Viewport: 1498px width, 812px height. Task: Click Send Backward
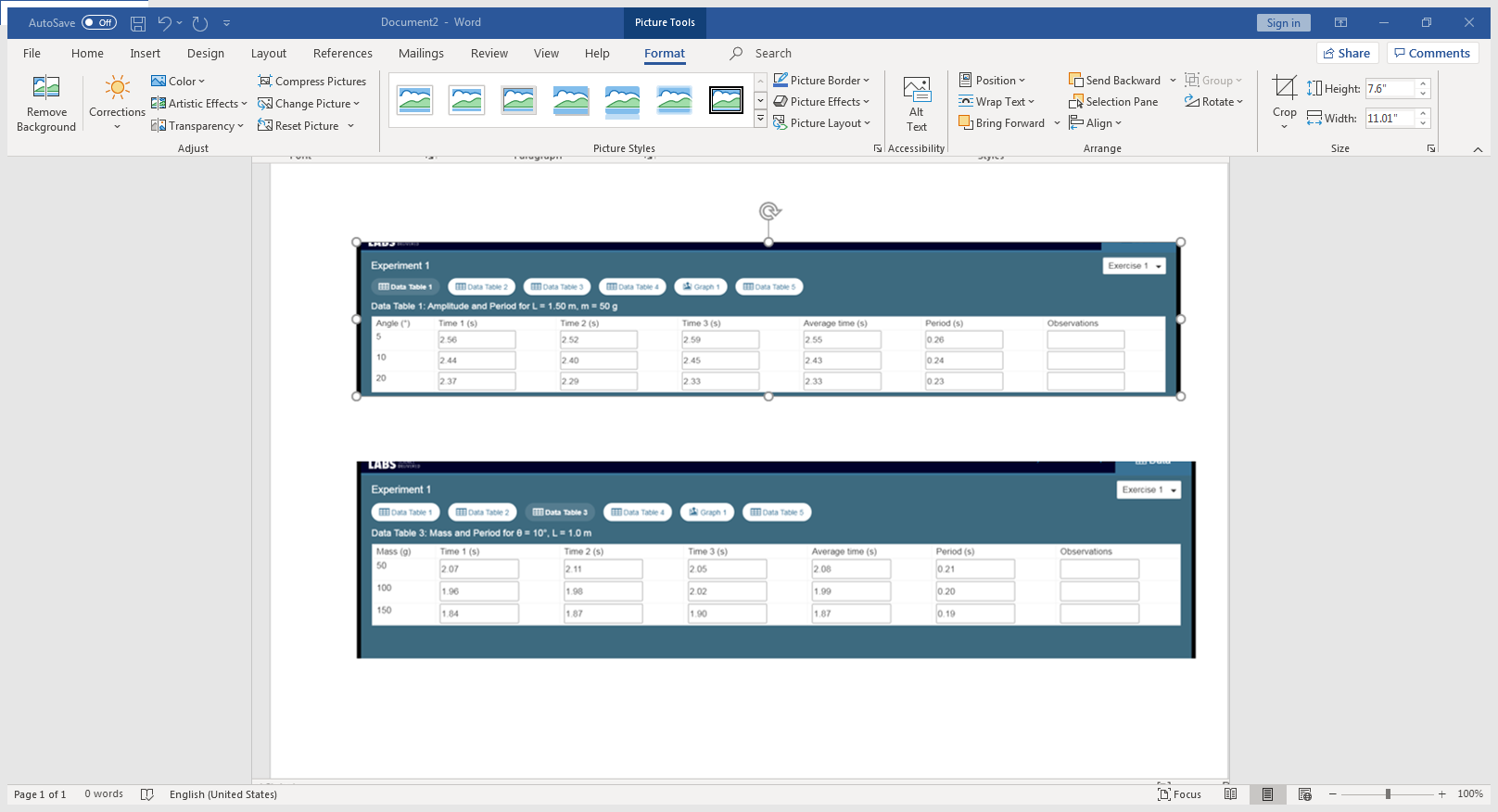pos(1114,81)
